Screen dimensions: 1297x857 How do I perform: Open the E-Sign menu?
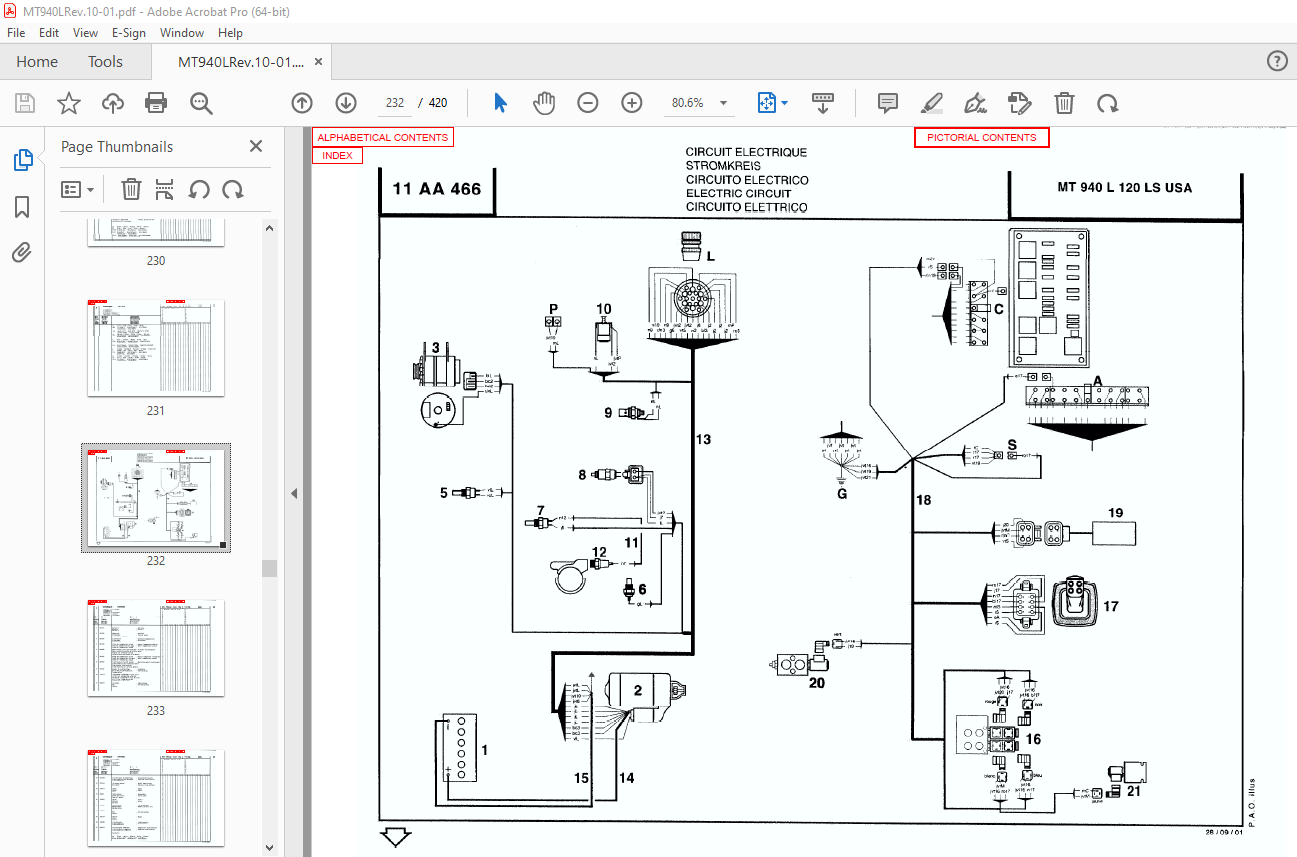click(129, 33)
